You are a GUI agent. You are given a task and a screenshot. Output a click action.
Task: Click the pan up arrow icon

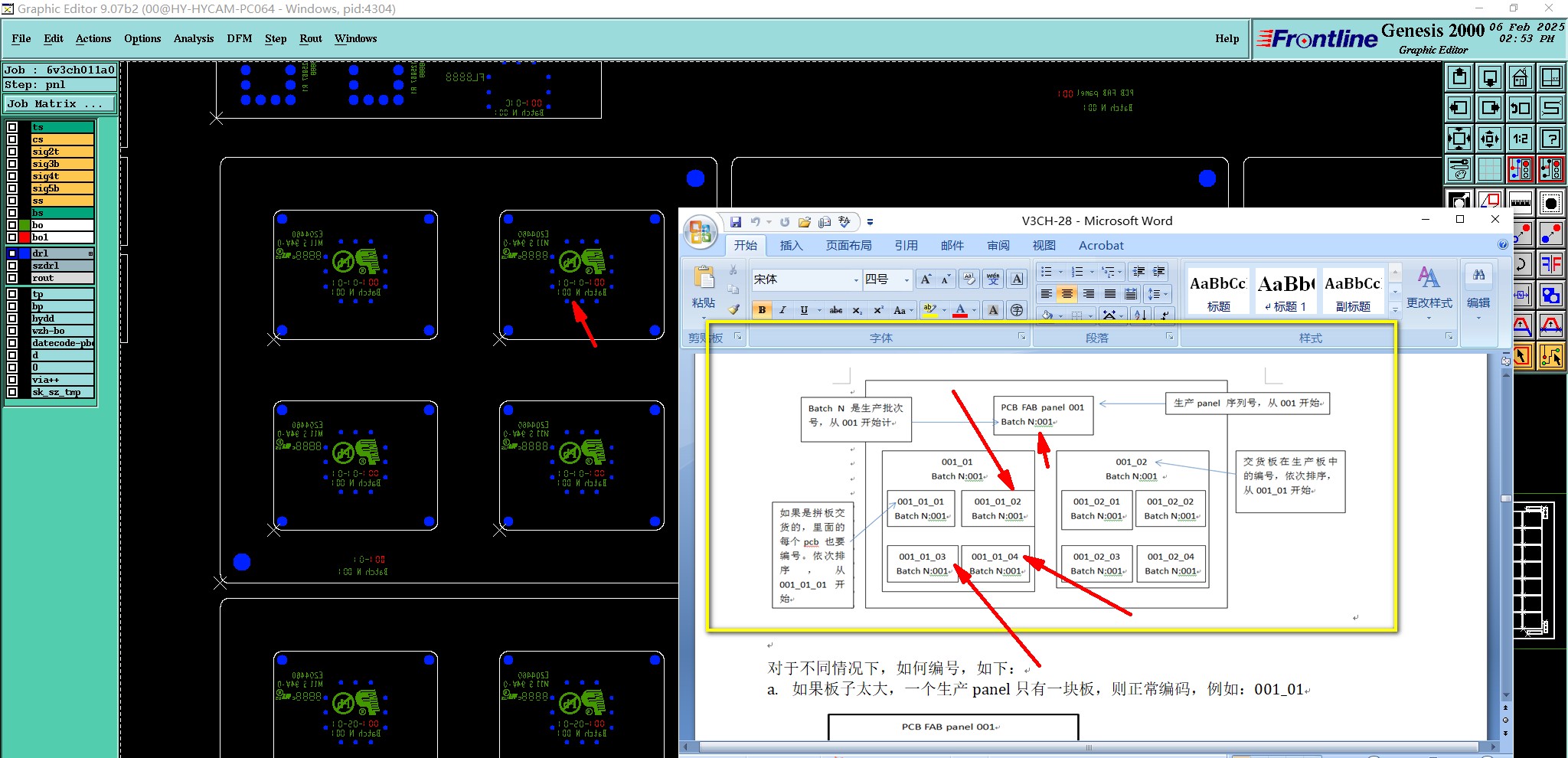tap(1459, 77)
